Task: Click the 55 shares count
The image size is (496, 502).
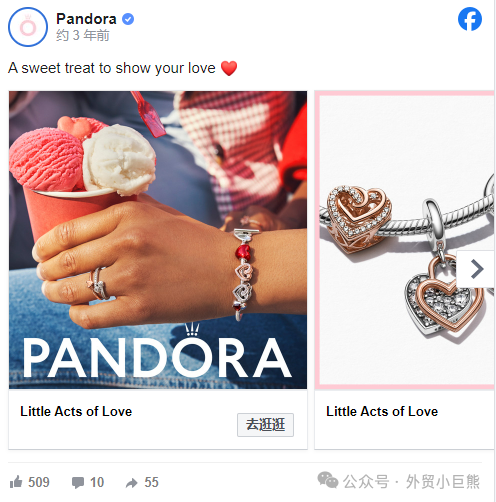Action: click(x=151, y=482)
